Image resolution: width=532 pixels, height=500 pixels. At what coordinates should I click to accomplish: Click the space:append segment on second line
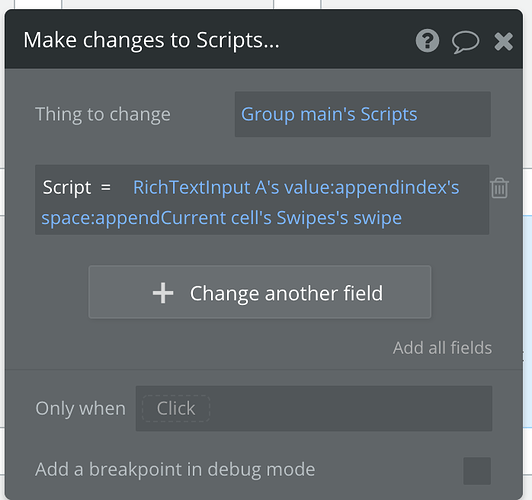pos(101,217)
